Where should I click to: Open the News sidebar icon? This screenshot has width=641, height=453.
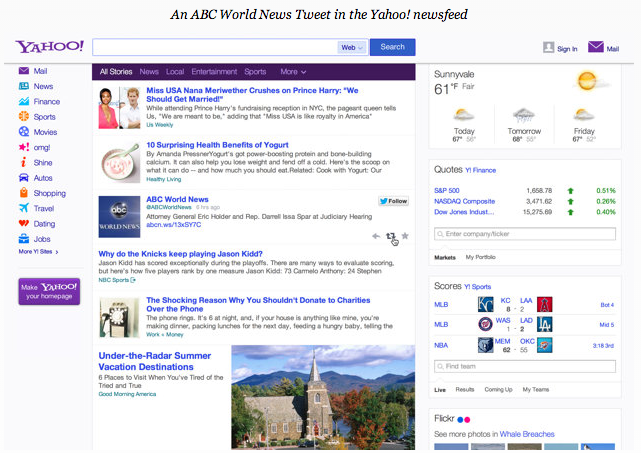24,86
